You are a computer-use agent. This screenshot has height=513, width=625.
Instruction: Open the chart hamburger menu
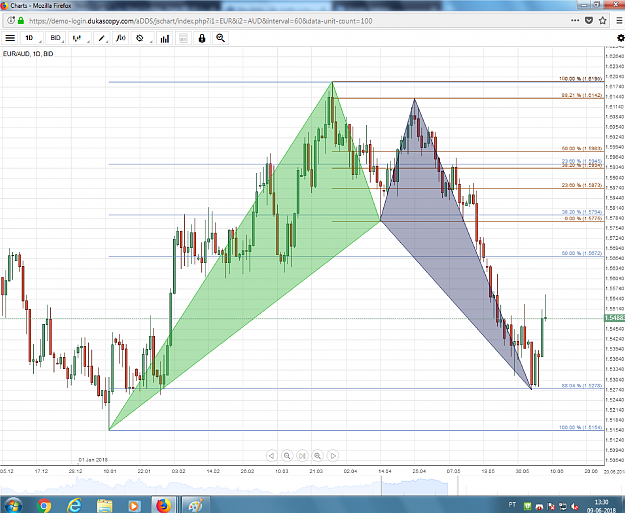(x=10, y=38)
